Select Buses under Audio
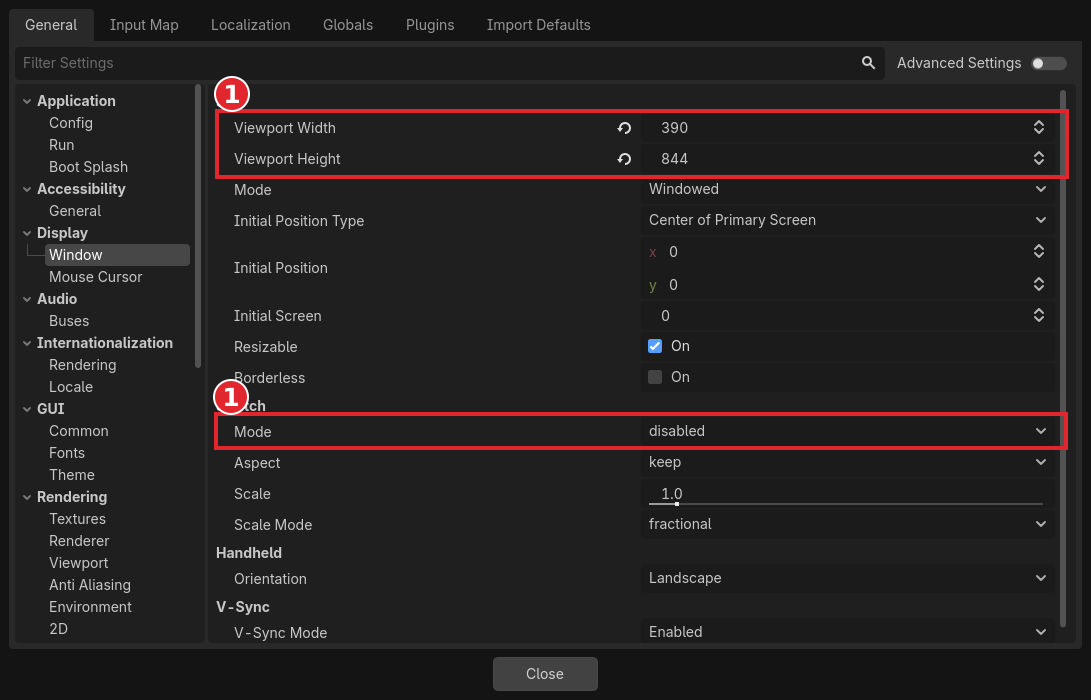1091x700 pixels. point(69,321)
